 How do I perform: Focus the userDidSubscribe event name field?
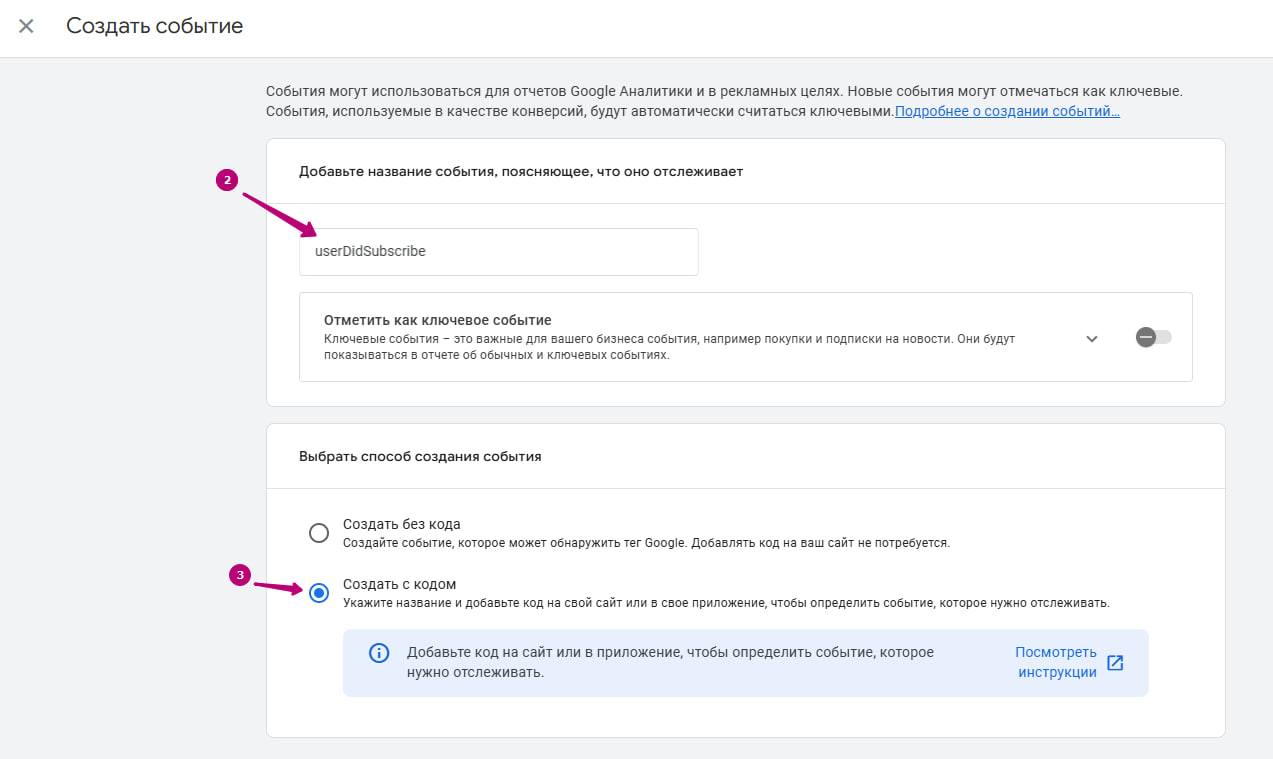pos(498,252)
